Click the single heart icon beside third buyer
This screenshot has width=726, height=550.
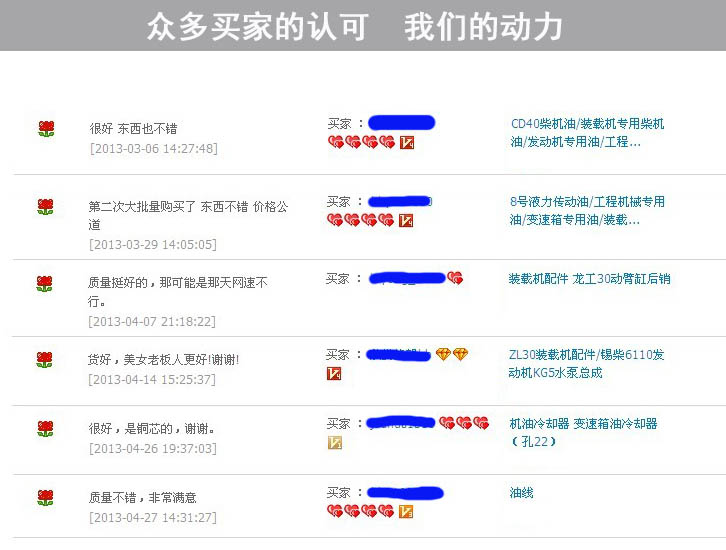coord(455,278)
